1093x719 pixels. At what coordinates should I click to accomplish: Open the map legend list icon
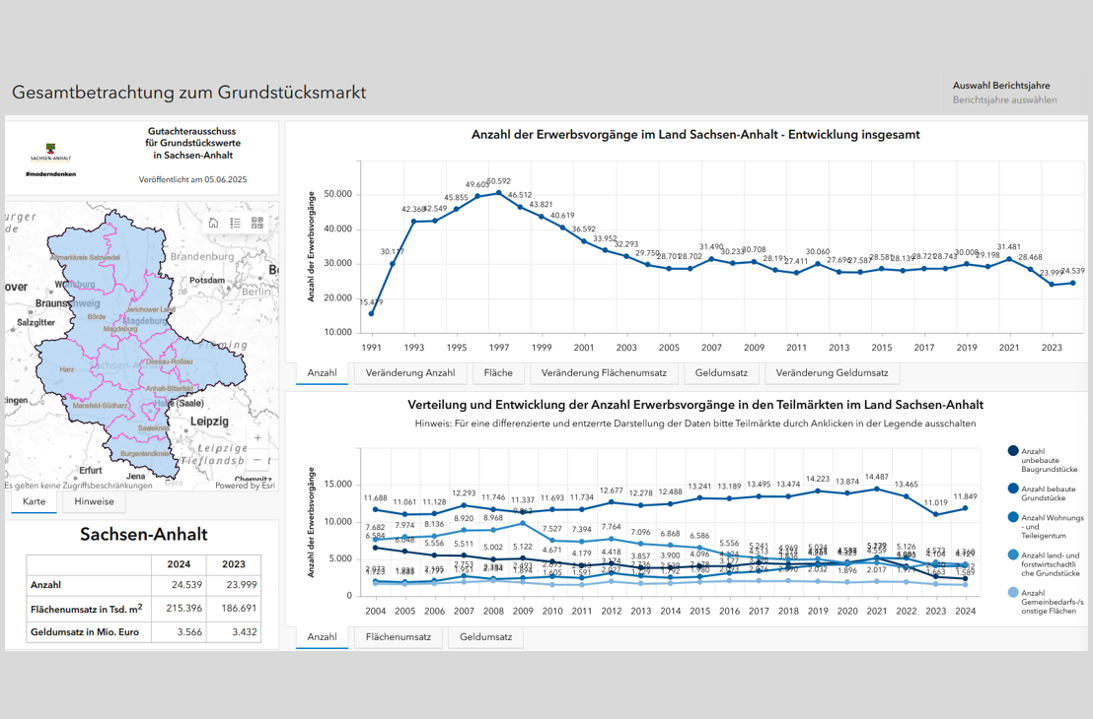[235, 223]
